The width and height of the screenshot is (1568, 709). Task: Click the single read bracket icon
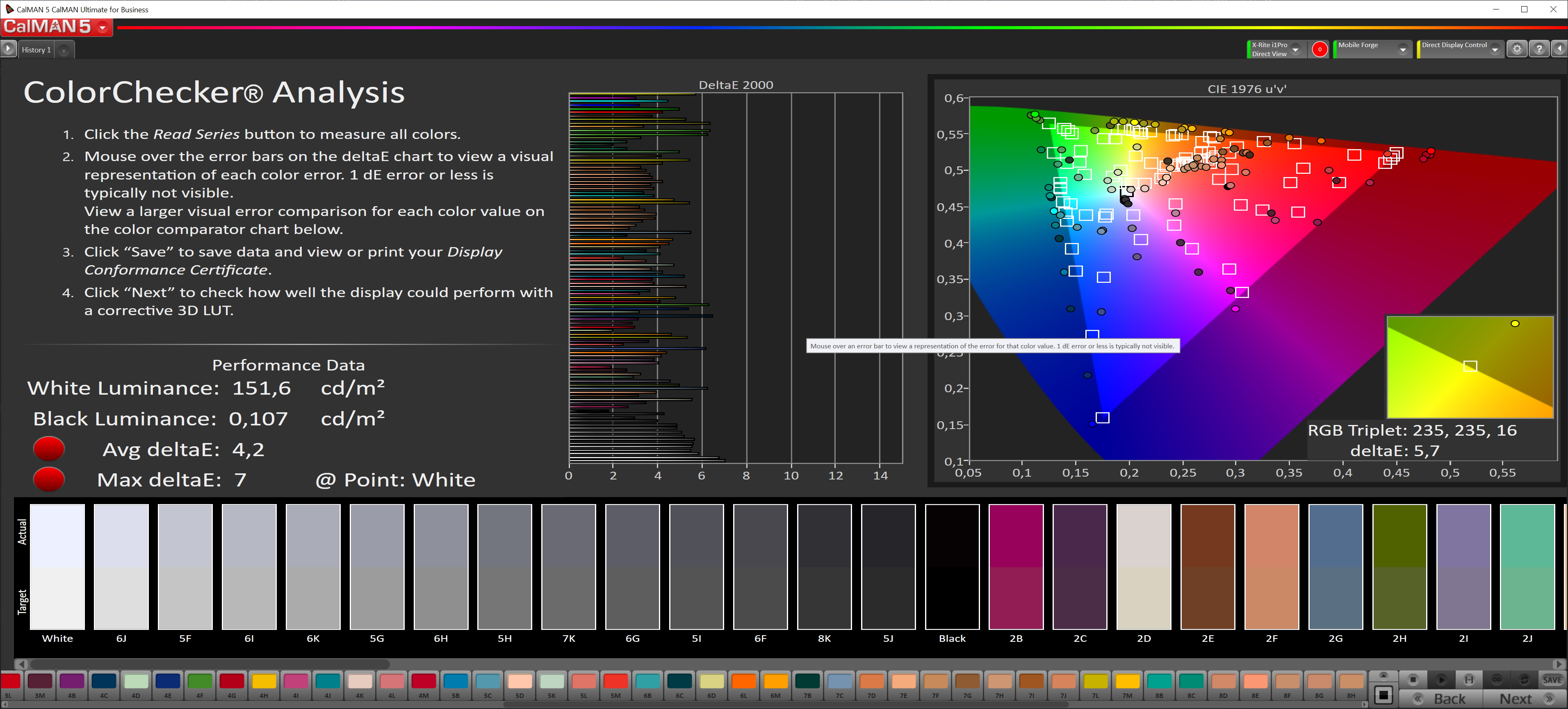pyautogui.click(x=1469, y=679)
